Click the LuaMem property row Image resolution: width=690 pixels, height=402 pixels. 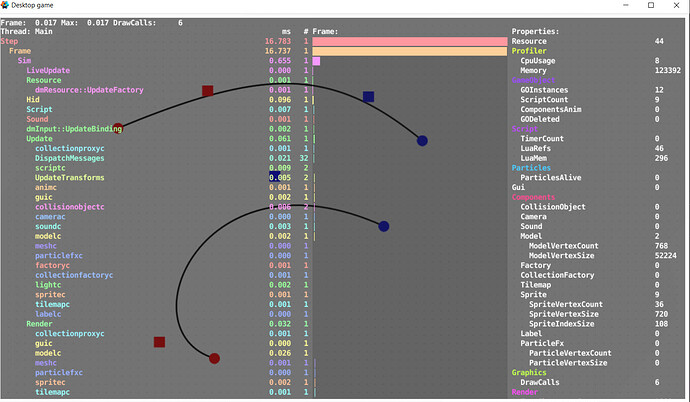(537, 158)
